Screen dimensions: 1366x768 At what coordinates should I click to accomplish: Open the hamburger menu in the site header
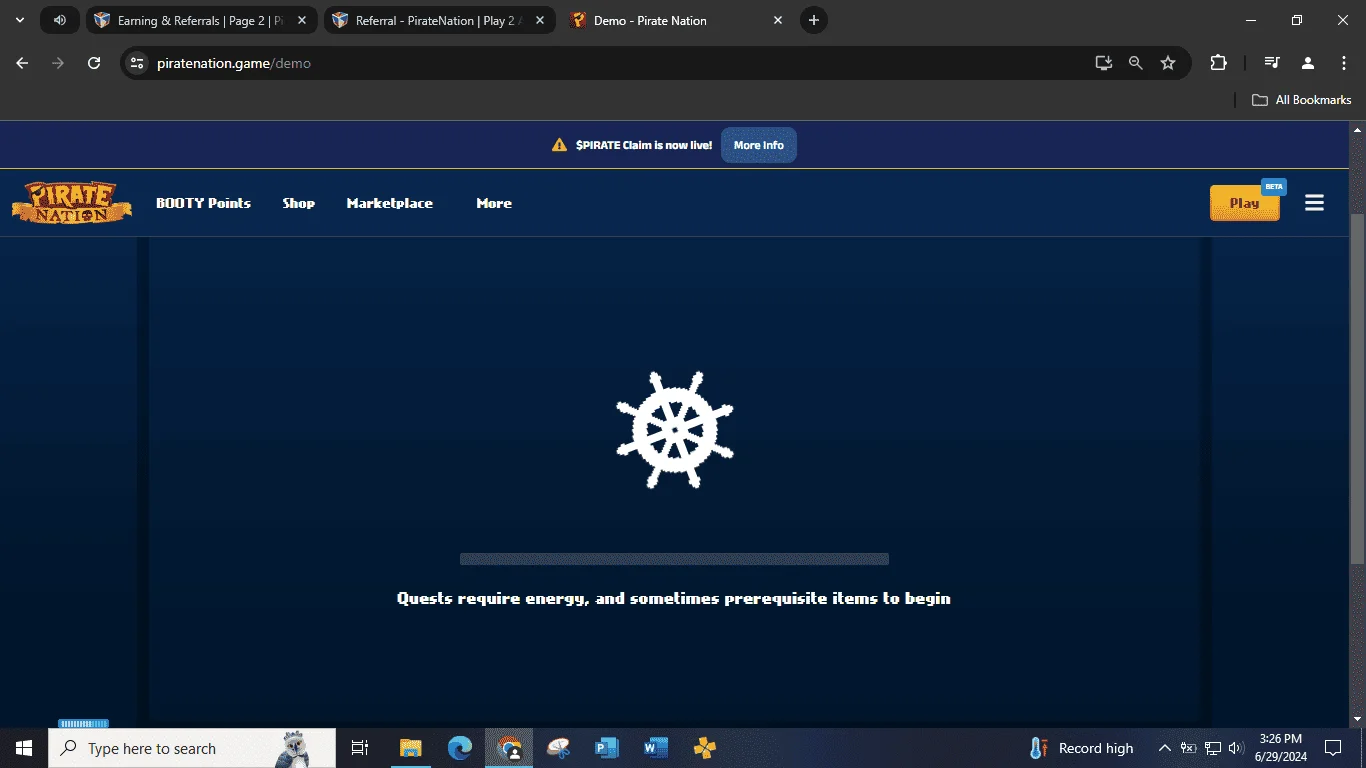click(x=1314, y=203)
